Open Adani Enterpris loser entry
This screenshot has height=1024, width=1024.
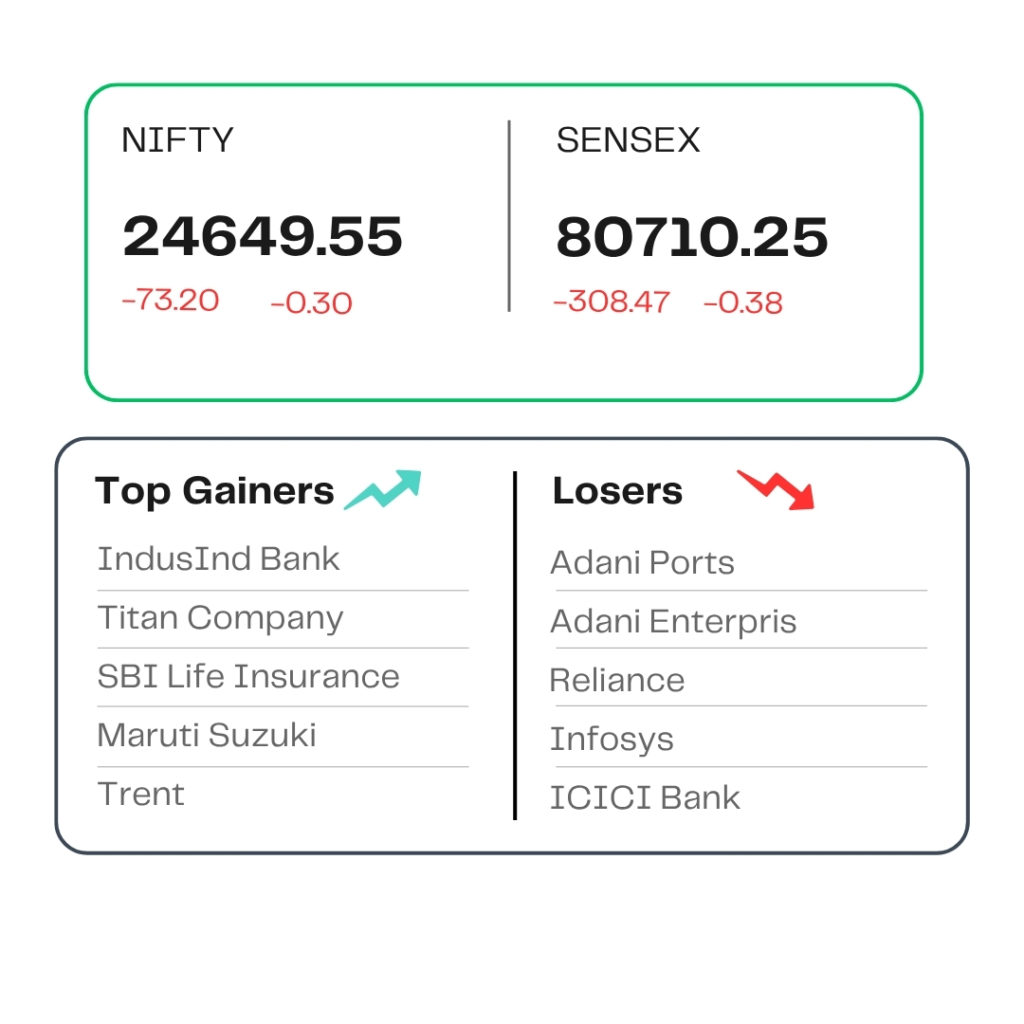(673, 622)
